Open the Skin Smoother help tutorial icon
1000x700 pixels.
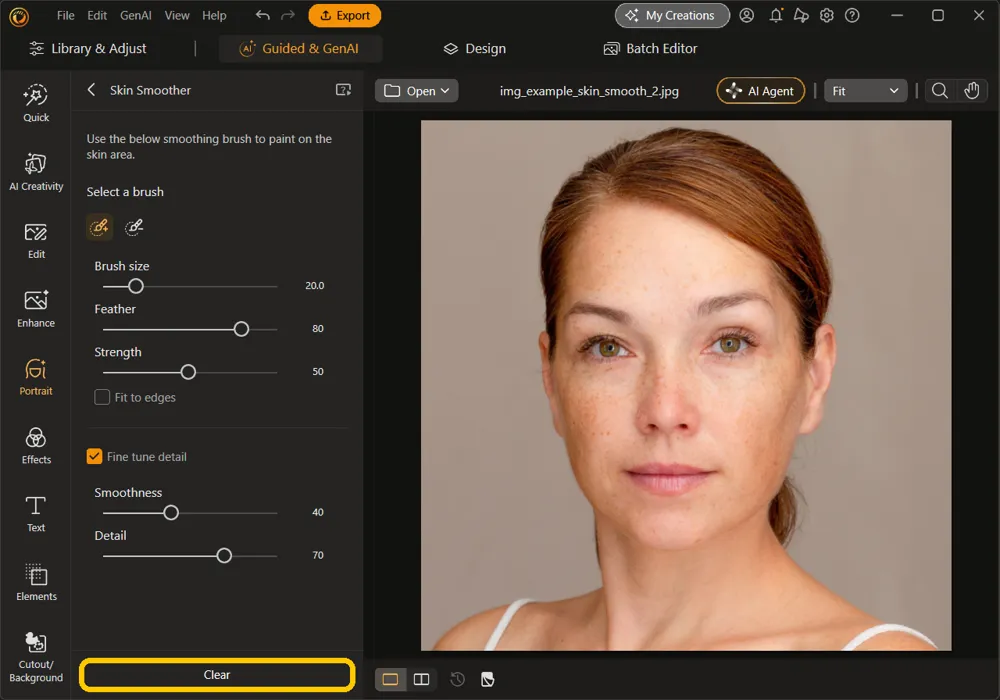pyautogui.click(x=343, y=90)
